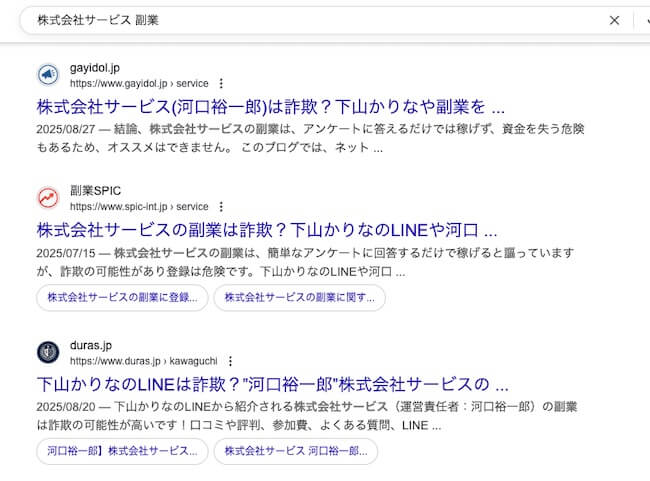Image resolution: width=650 pixels, height=481 pixels.
Task: Click the sitelink chip 株式会社サービスの副業に登録...
Action: tap(122, 298)
